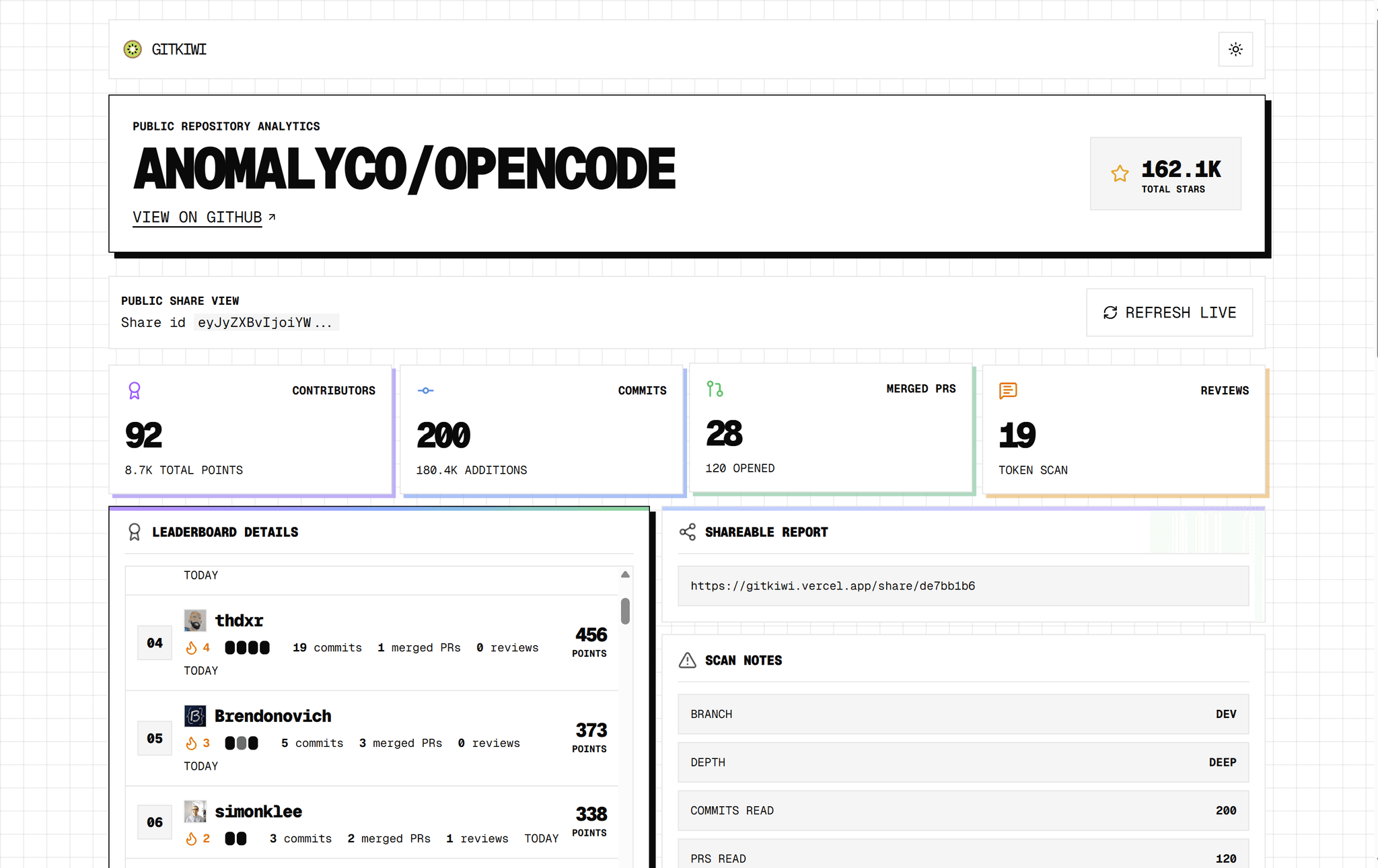1378x868 pixels.
Task: Click Brendonovich's three-dot activity meter
Action: pos(242,744)
